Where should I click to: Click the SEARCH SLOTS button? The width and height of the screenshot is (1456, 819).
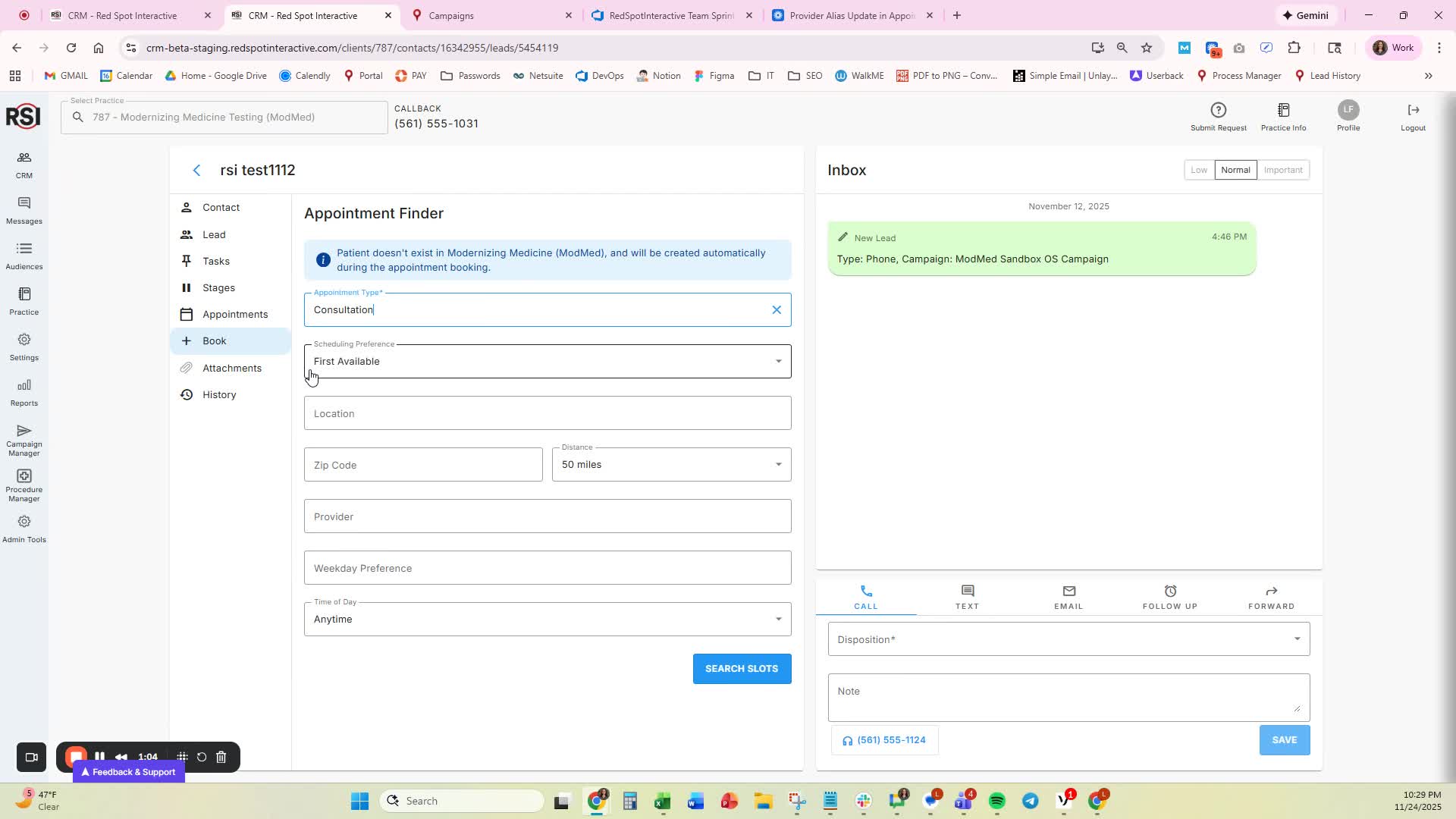click(741, 669)
